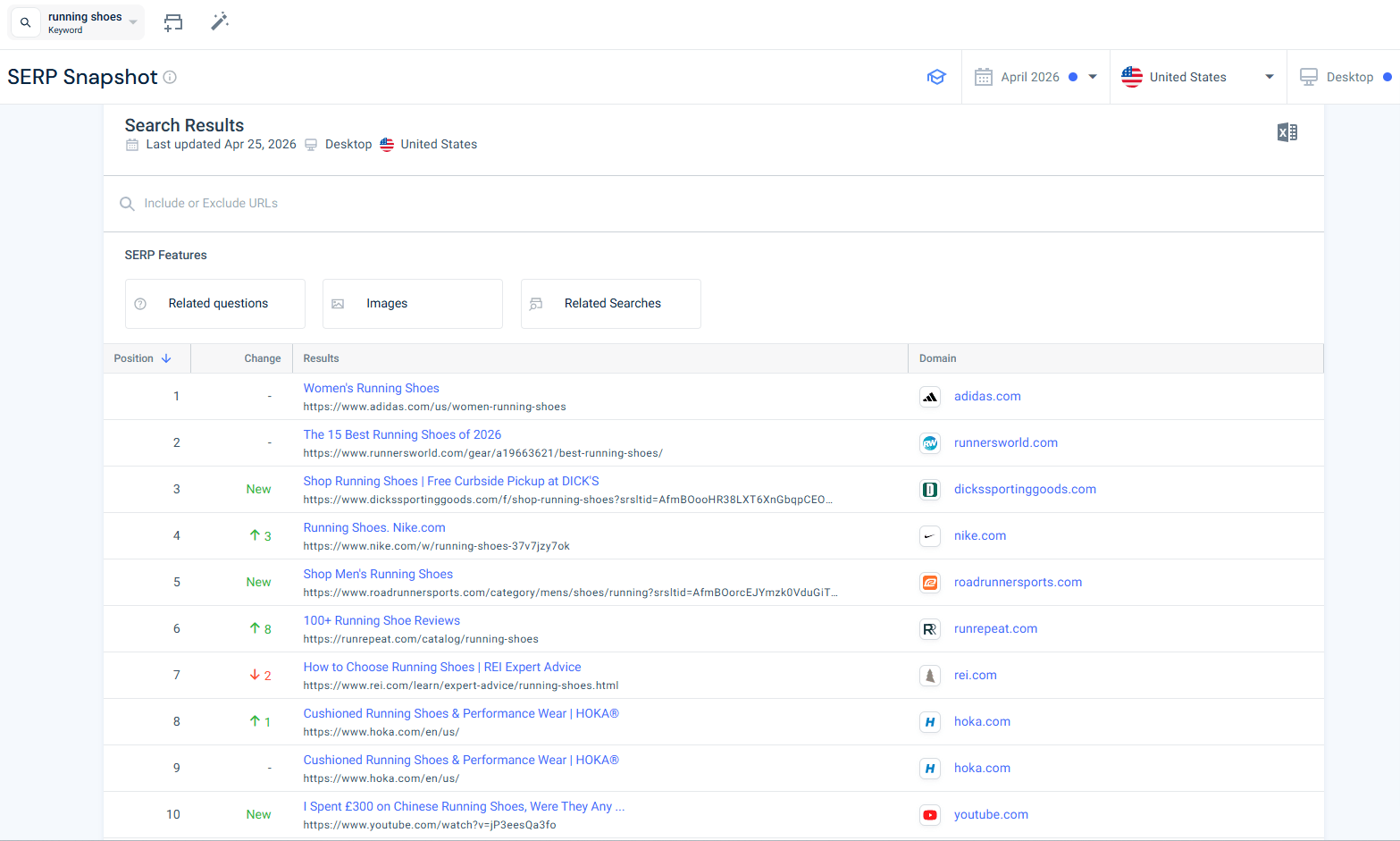
Task: Open the April 2026 date picker dropdown
Action: 1035,77
